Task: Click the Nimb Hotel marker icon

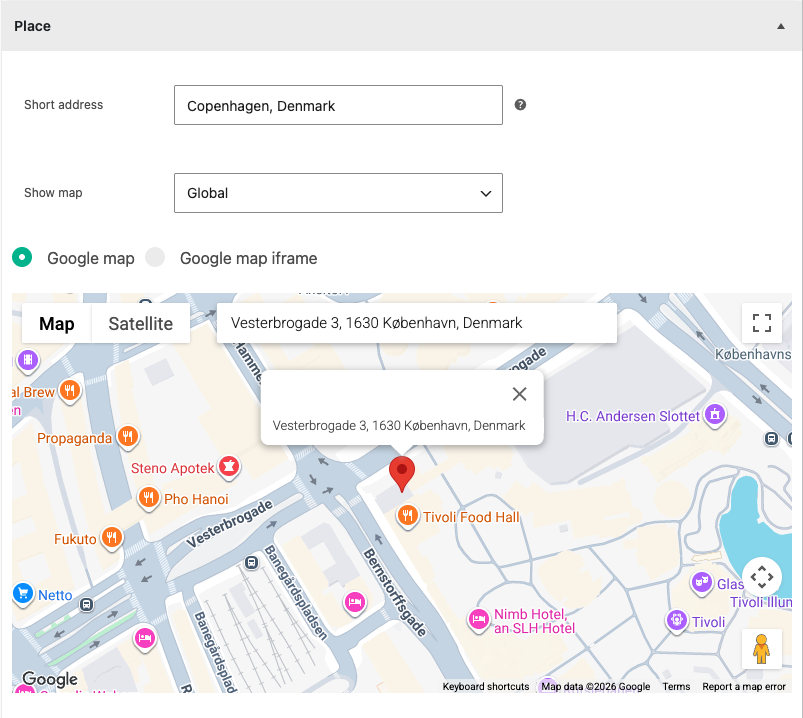Action: pyautogui.click(x=478, y=620)
